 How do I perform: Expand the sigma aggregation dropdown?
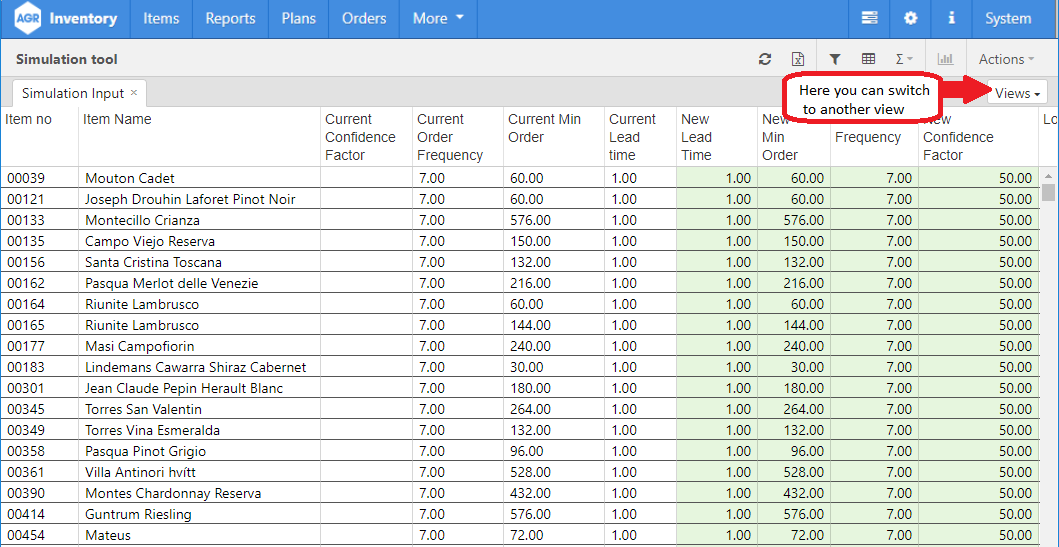pyautogui.click(x=903, y=60)
